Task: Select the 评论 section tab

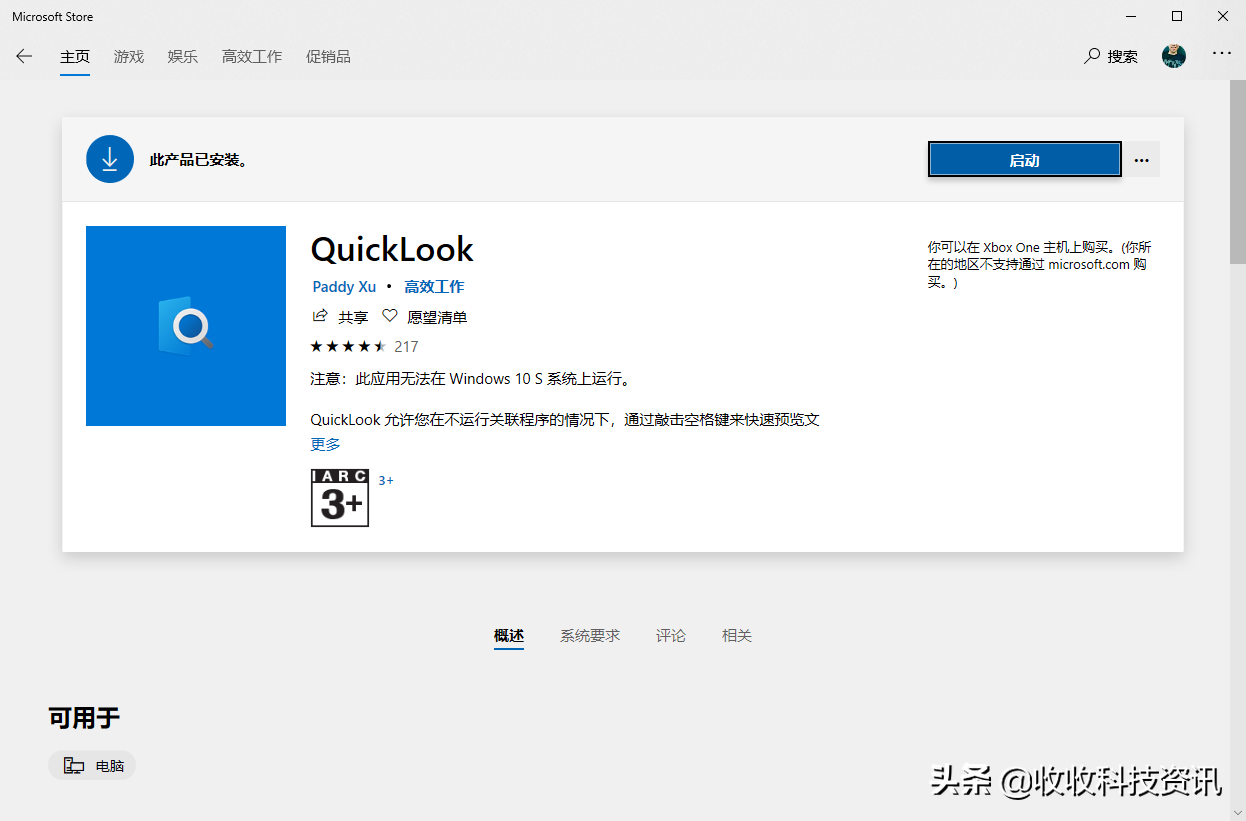Action: point(671,635)
